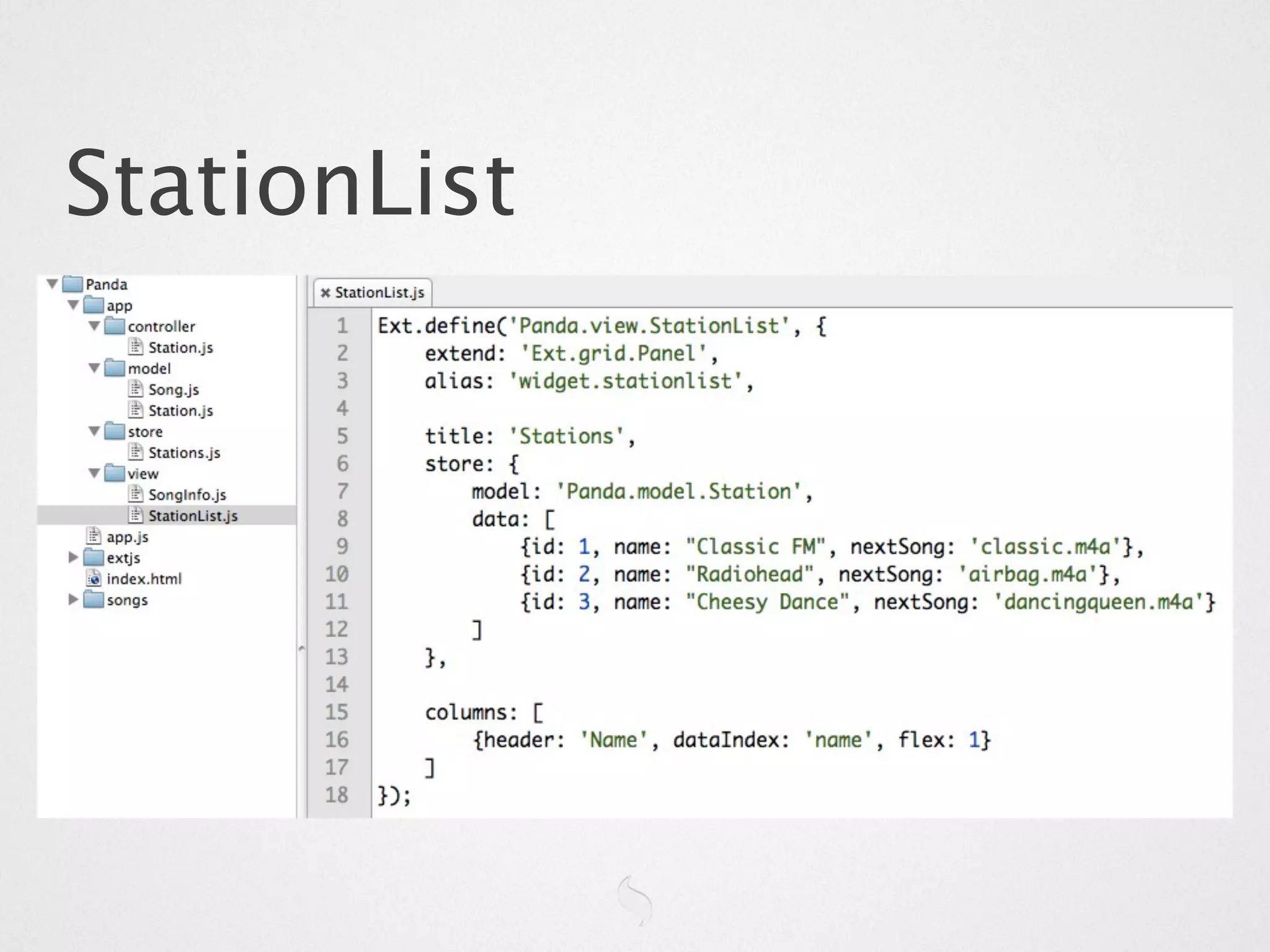Viewport: 1270px width, 952px height.
Task: Select the view folder label
Action: pos(143,474)
